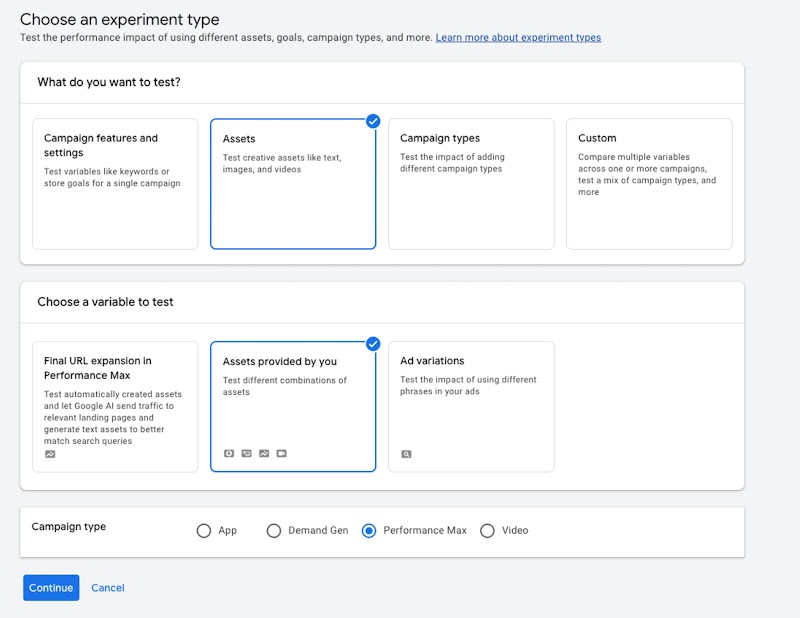Select the Demand Gen campaign type
Image resolution: width=800 pixels, height=618 pixels.
point(274,532)
